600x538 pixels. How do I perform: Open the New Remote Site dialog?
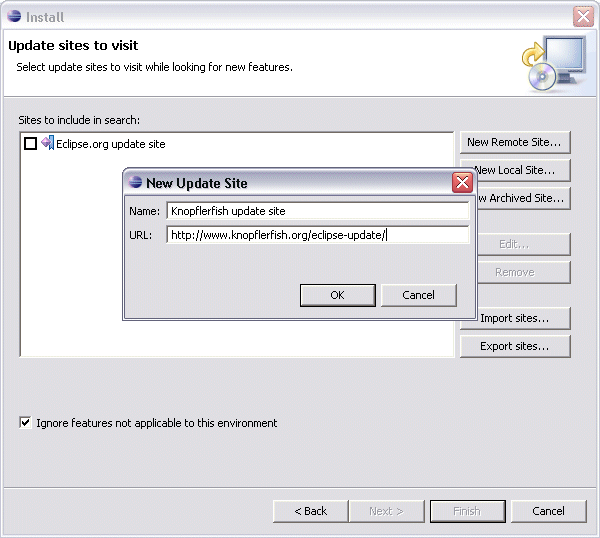click(514, 142)
